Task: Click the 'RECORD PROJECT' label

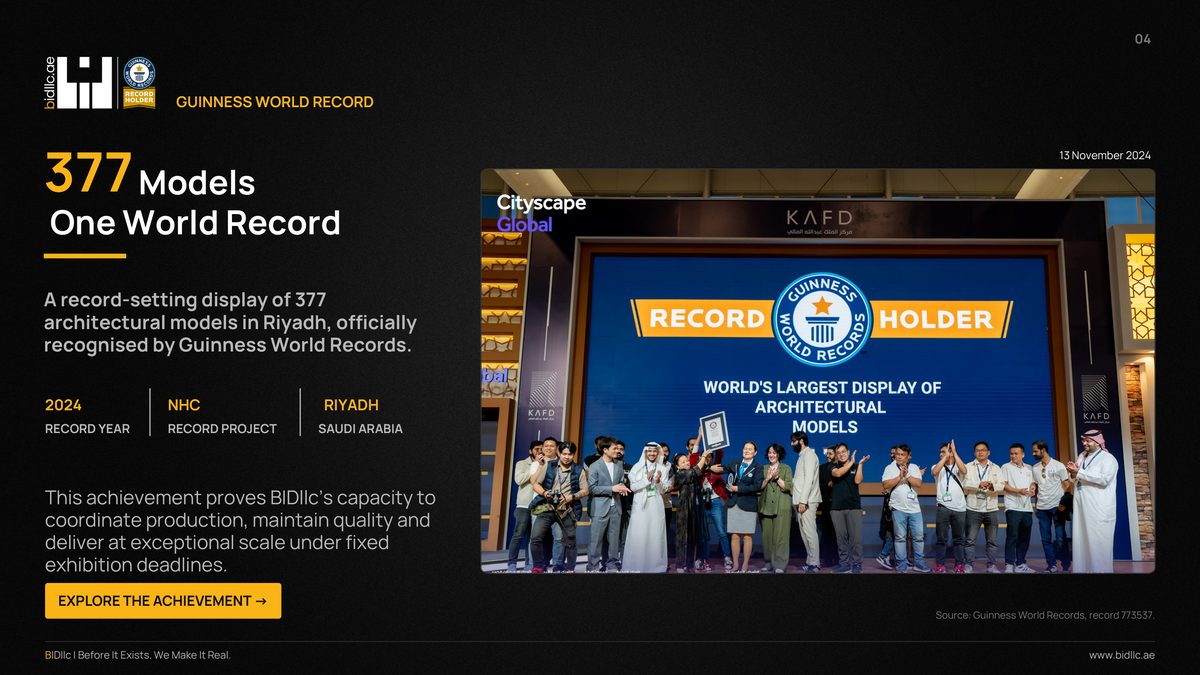Action: pos(222,429)
